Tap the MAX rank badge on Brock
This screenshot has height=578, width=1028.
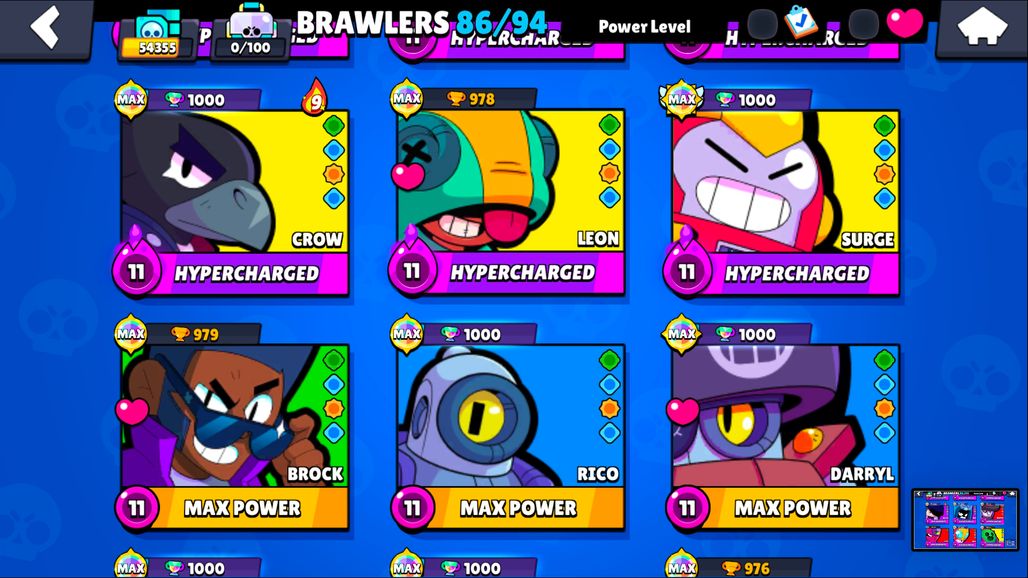pyautogui.click(x=131, y=333)
